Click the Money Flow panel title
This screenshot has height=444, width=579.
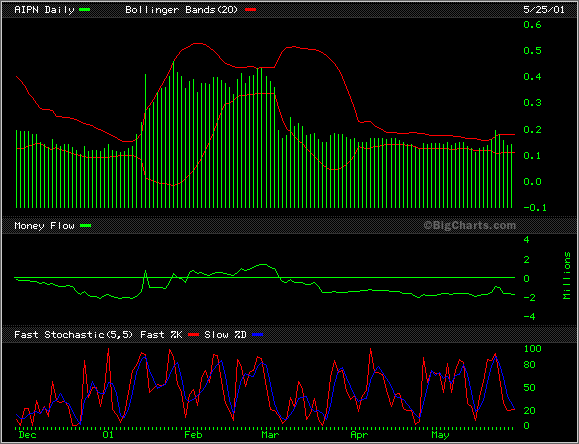[44, 225]
